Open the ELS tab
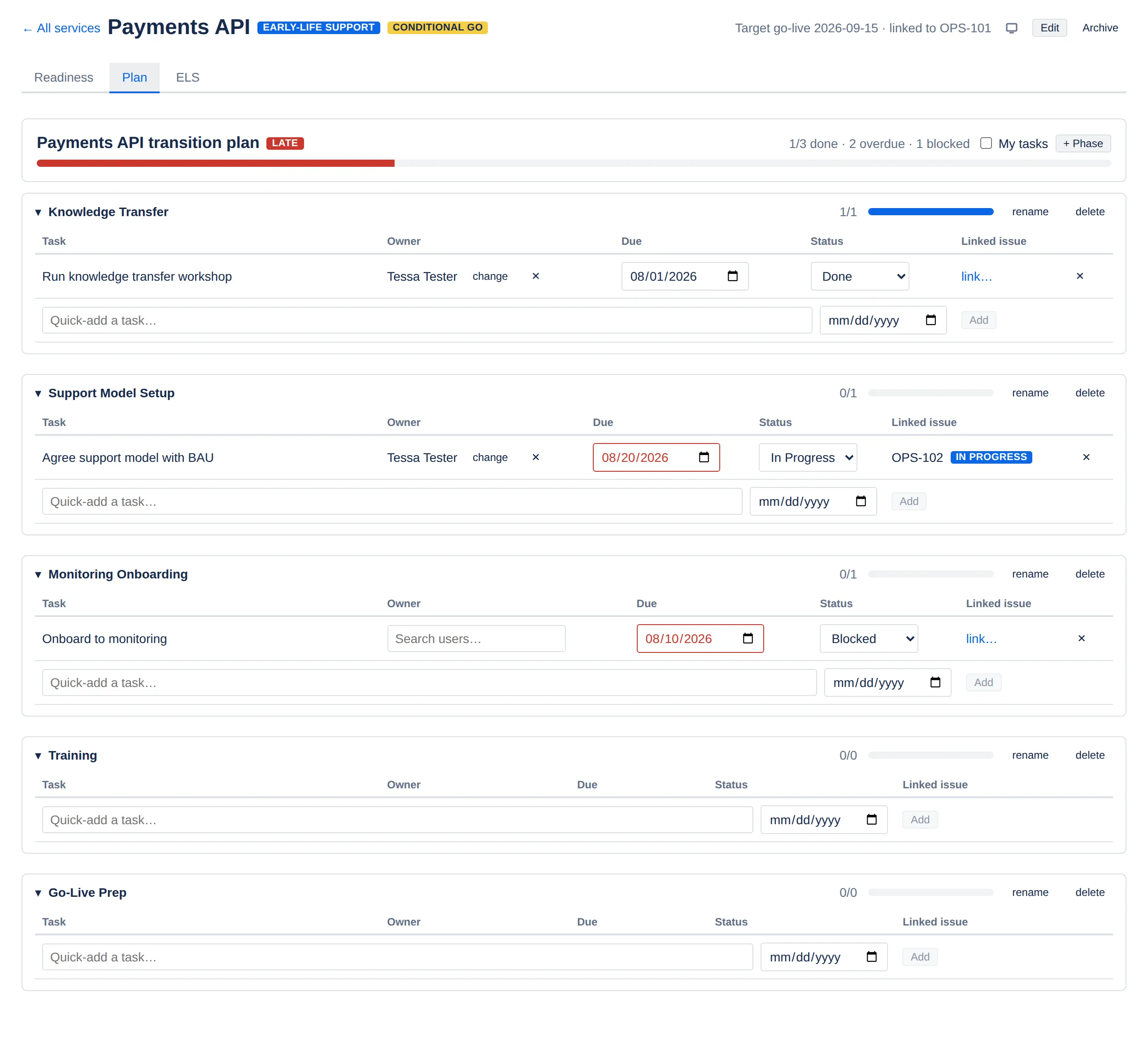 tap(187, 78)
